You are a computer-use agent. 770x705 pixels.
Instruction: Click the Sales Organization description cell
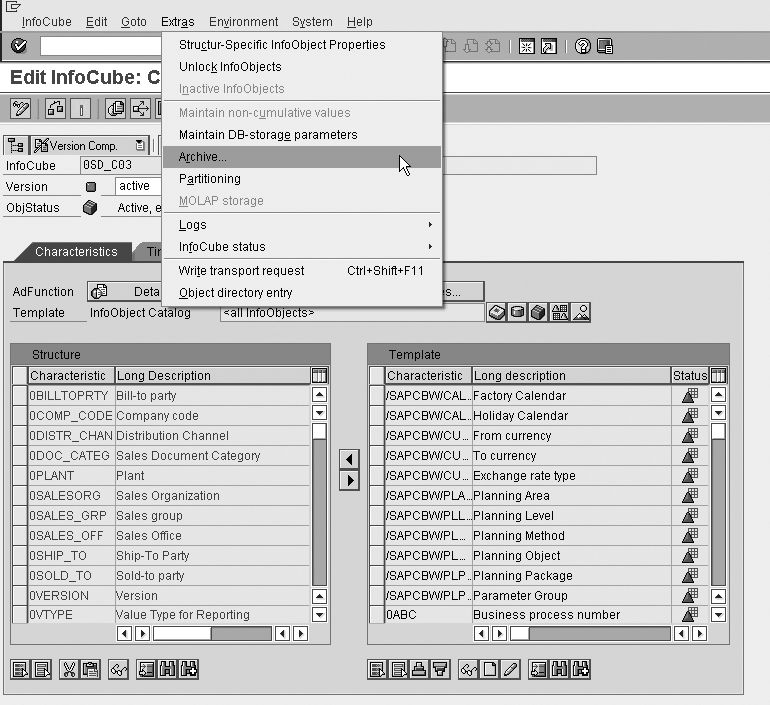[x=212, y=496]
